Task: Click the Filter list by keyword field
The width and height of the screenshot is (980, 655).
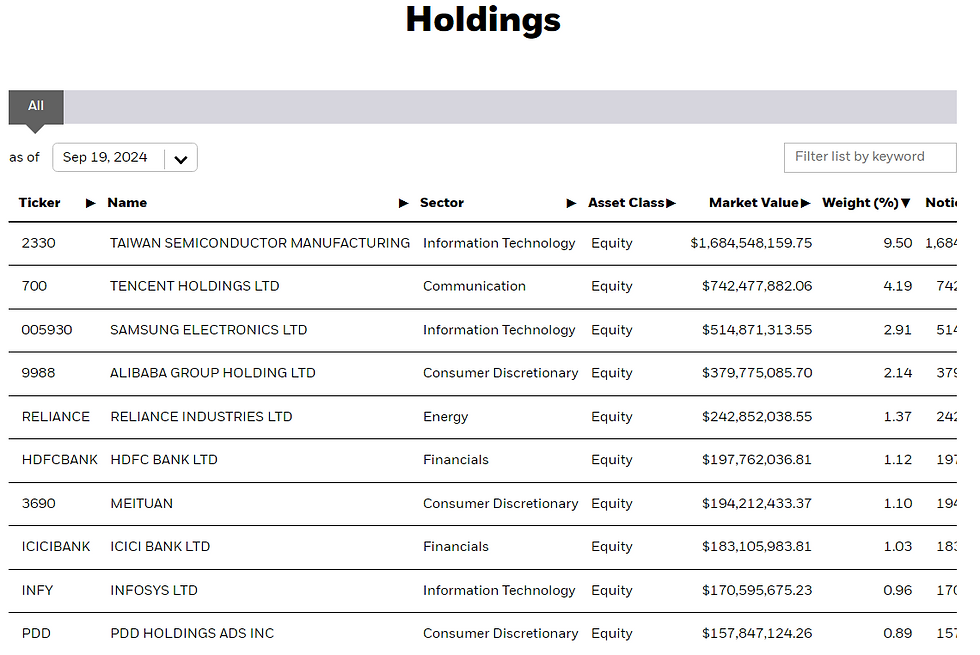Action: click(x=870, y=158)
